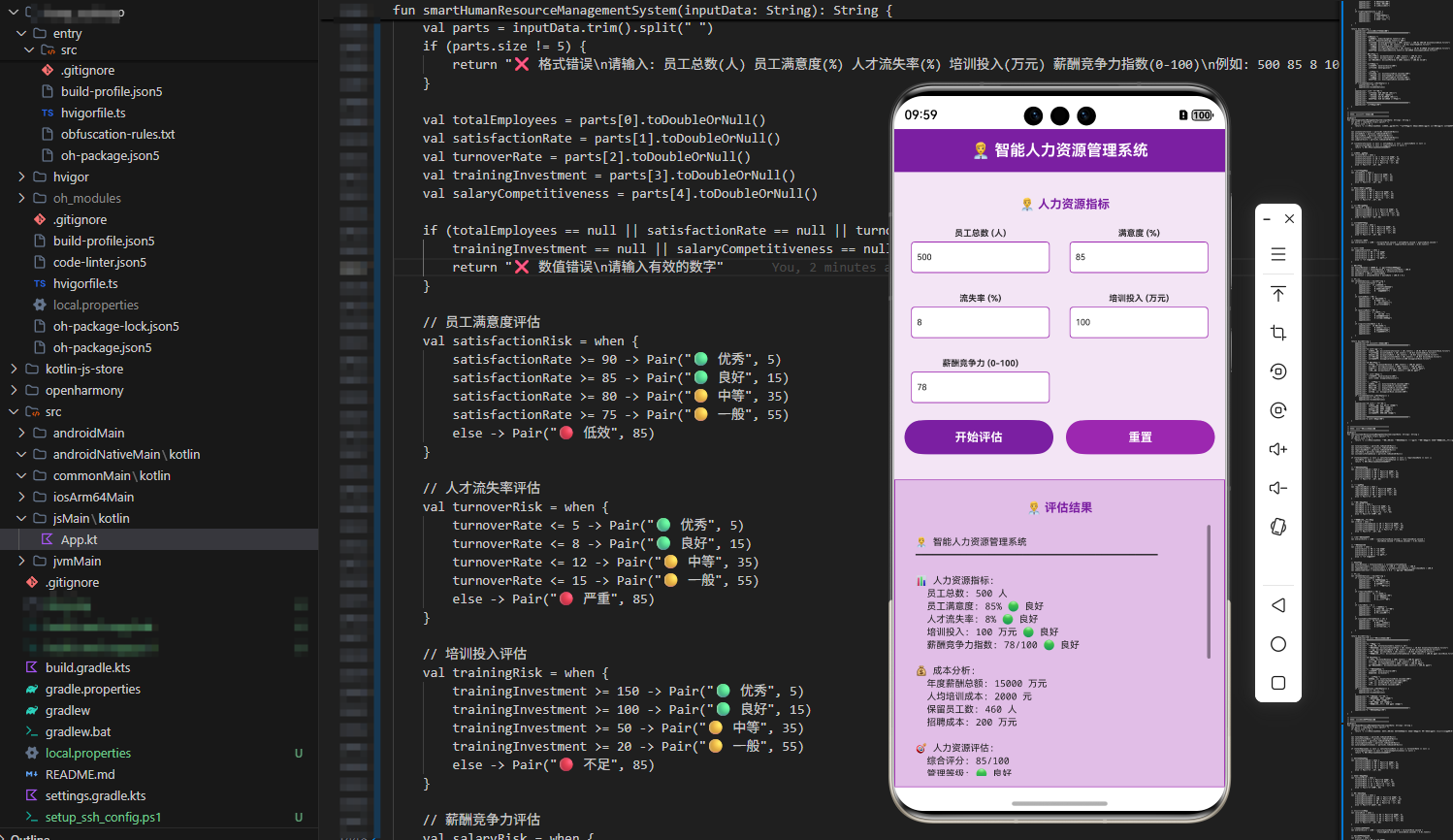Tap the emulator back triangle button
The image size is (1453, 840).
(x=1278, y=605)
